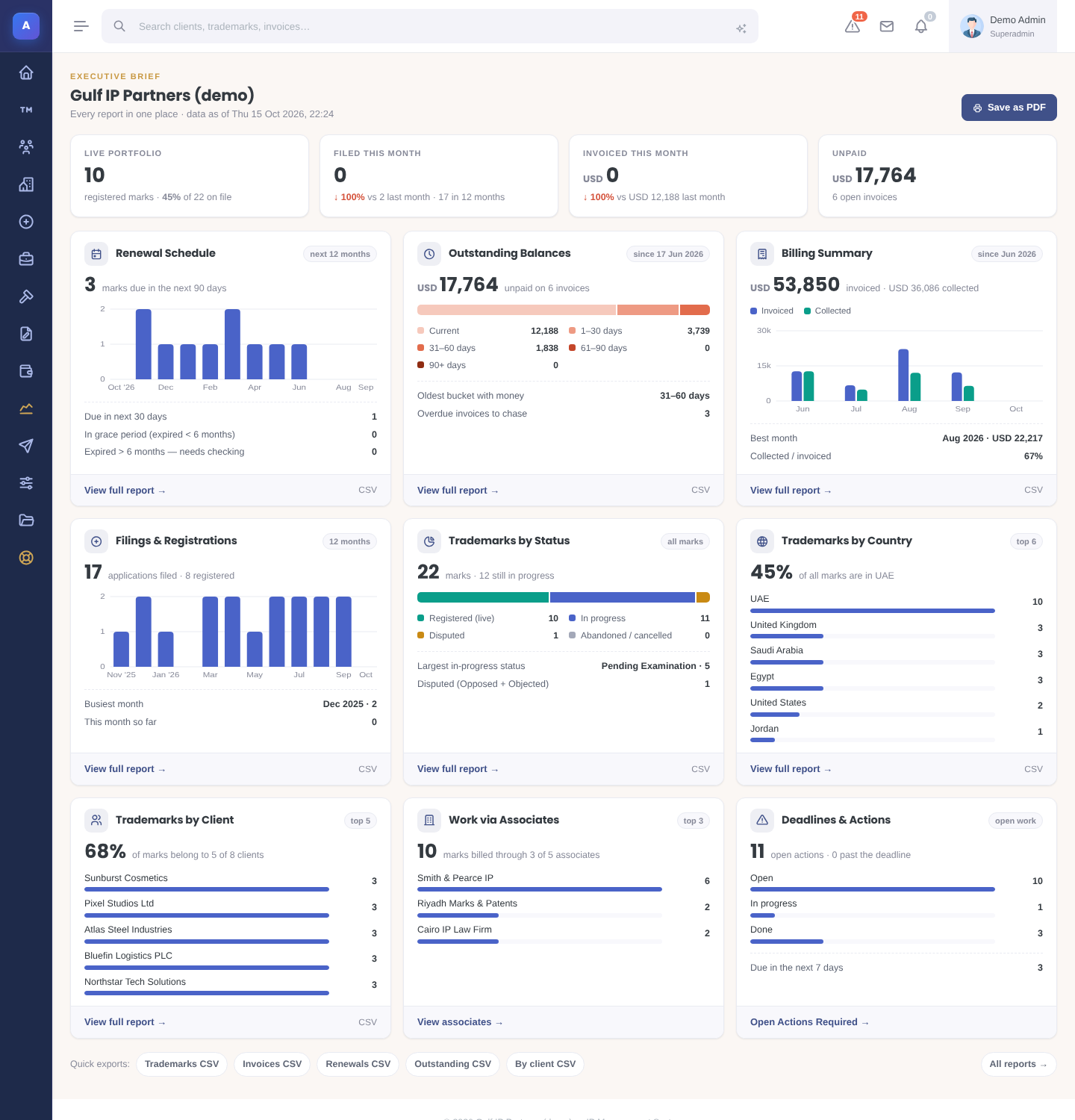Export the Invoices CSV quick export
The image size is (1075, 1120).
[272, 1064]
